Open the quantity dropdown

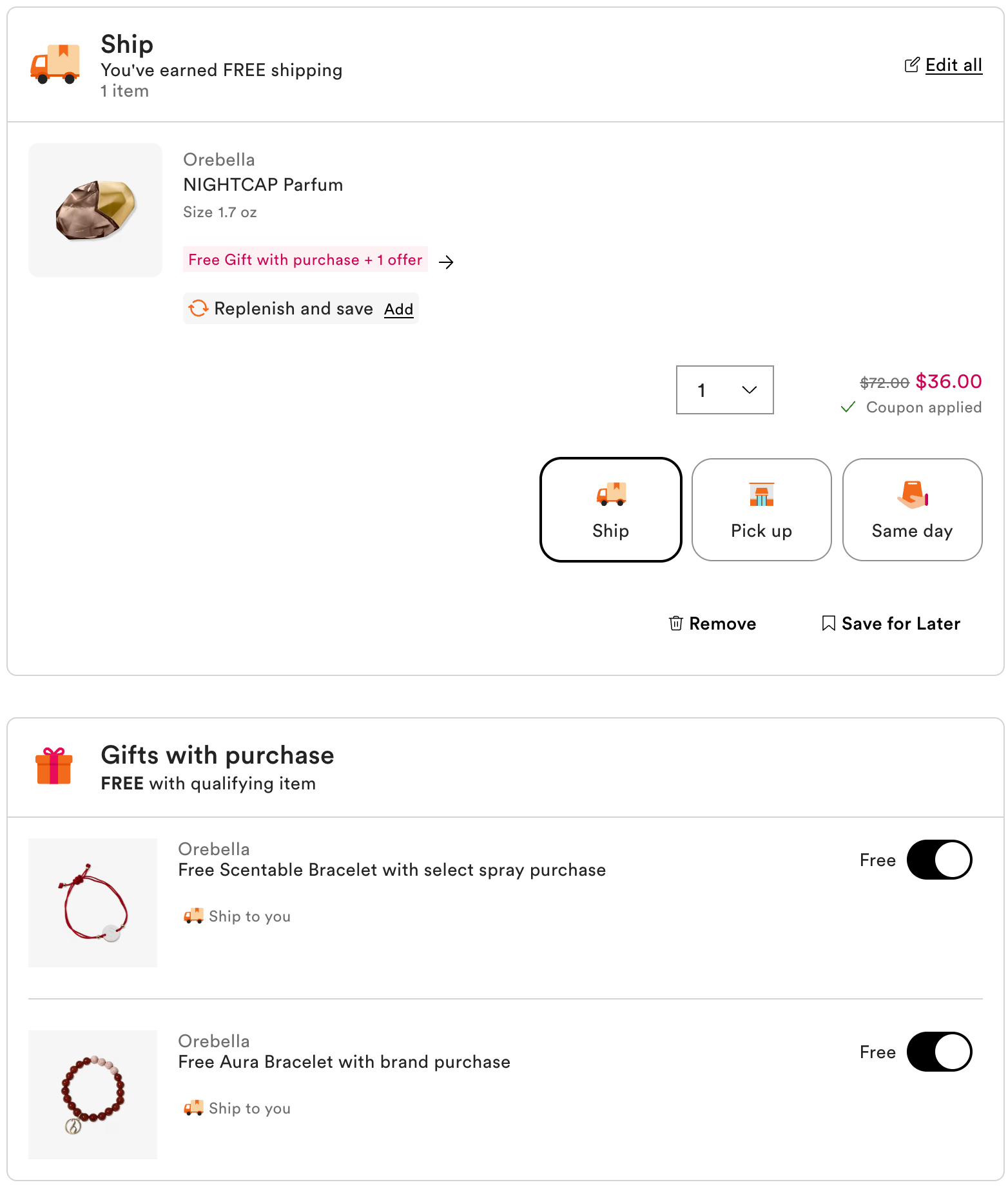[724, 390]
